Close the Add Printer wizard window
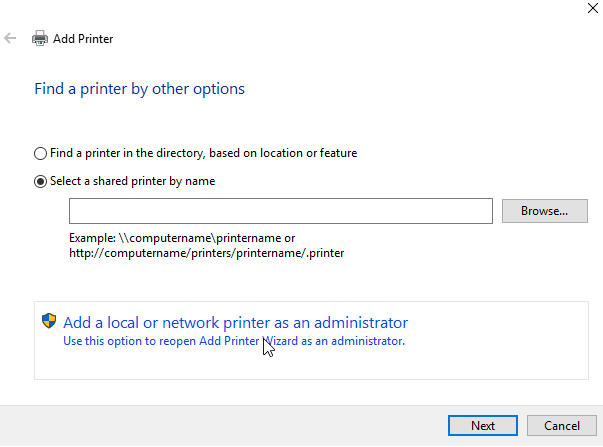603x447 pixels. (593, 8)
